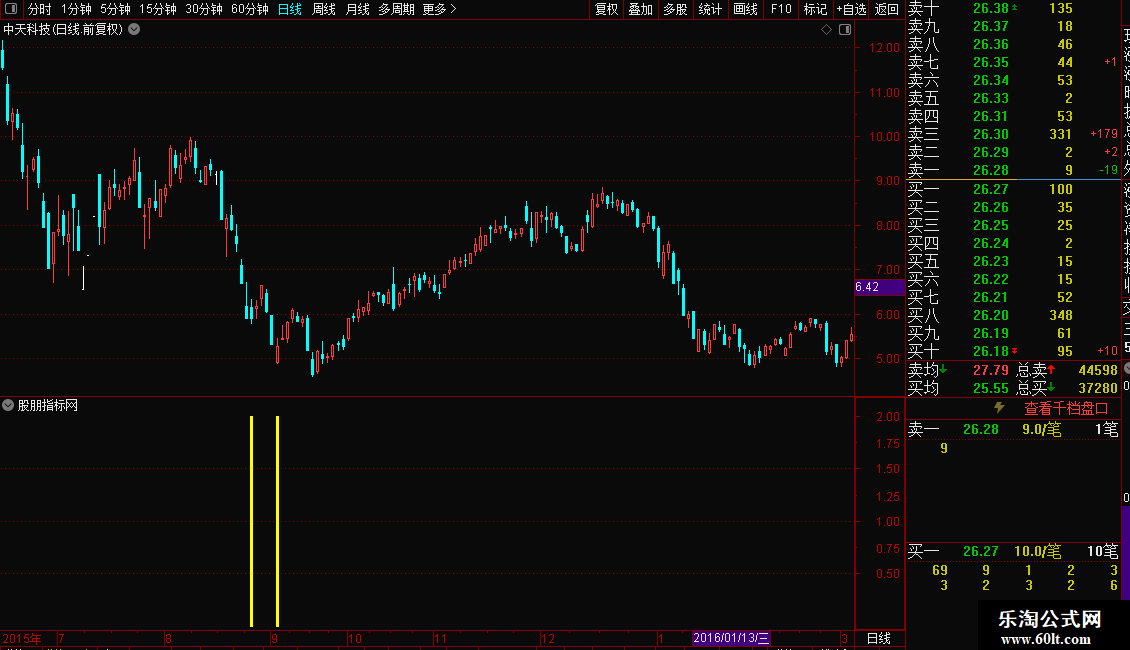1130x650 pixels.
Task: Click the 69 order count in 买一 queue
Action: click(x=940, y=570)
